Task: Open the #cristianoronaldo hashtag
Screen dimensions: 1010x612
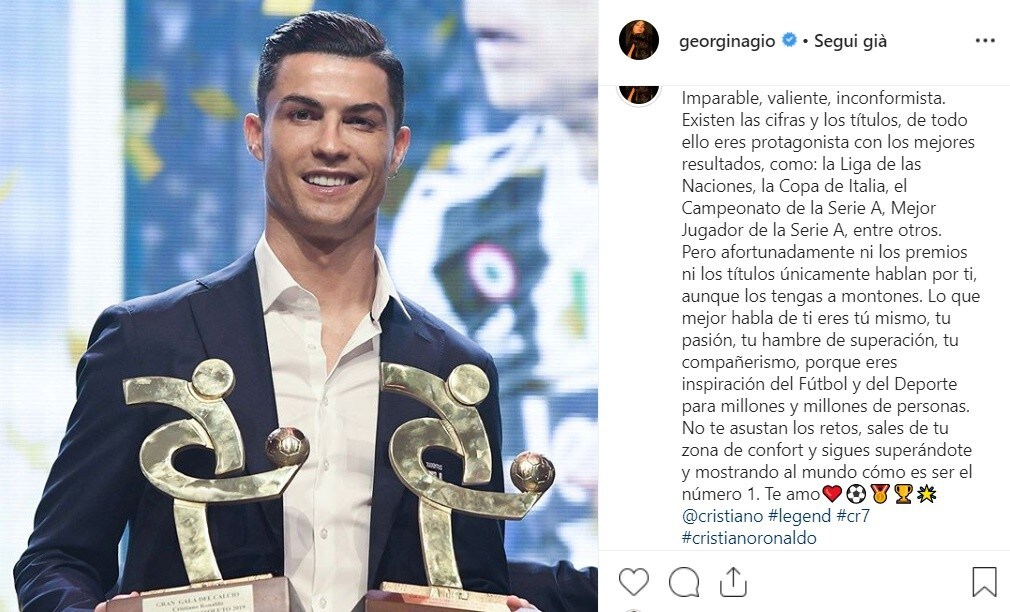Action: pos(749,538)
